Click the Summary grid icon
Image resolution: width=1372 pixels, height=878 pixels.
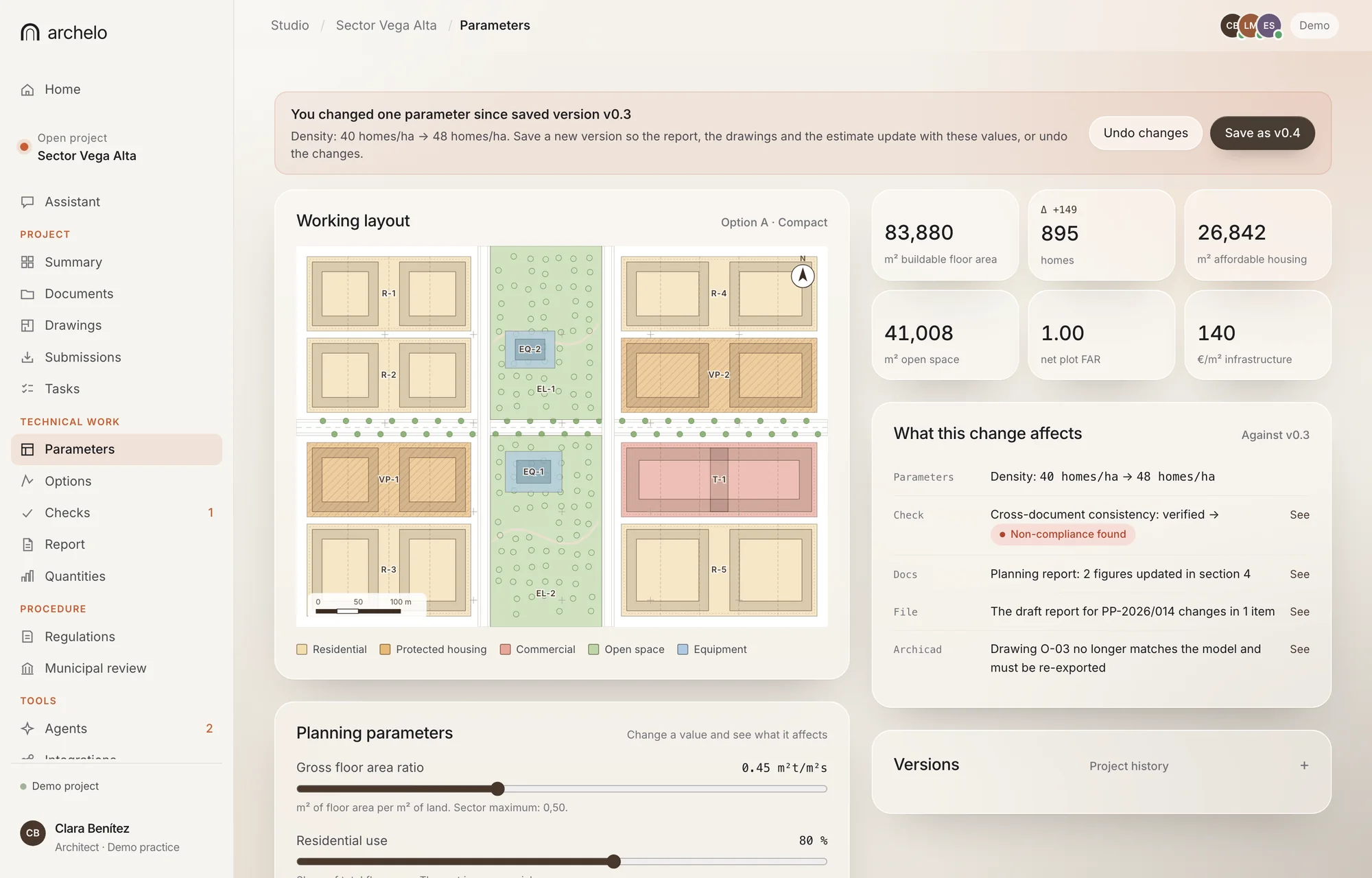pyautogui.click(x=27, y=262)
